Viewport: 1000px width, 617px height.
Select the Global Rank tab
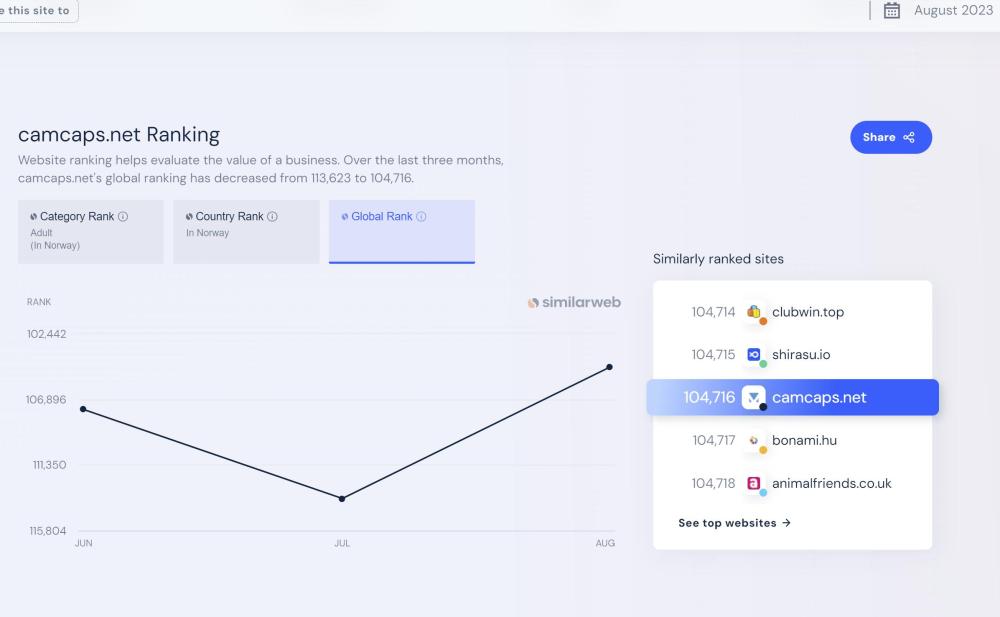pos(402,232)
